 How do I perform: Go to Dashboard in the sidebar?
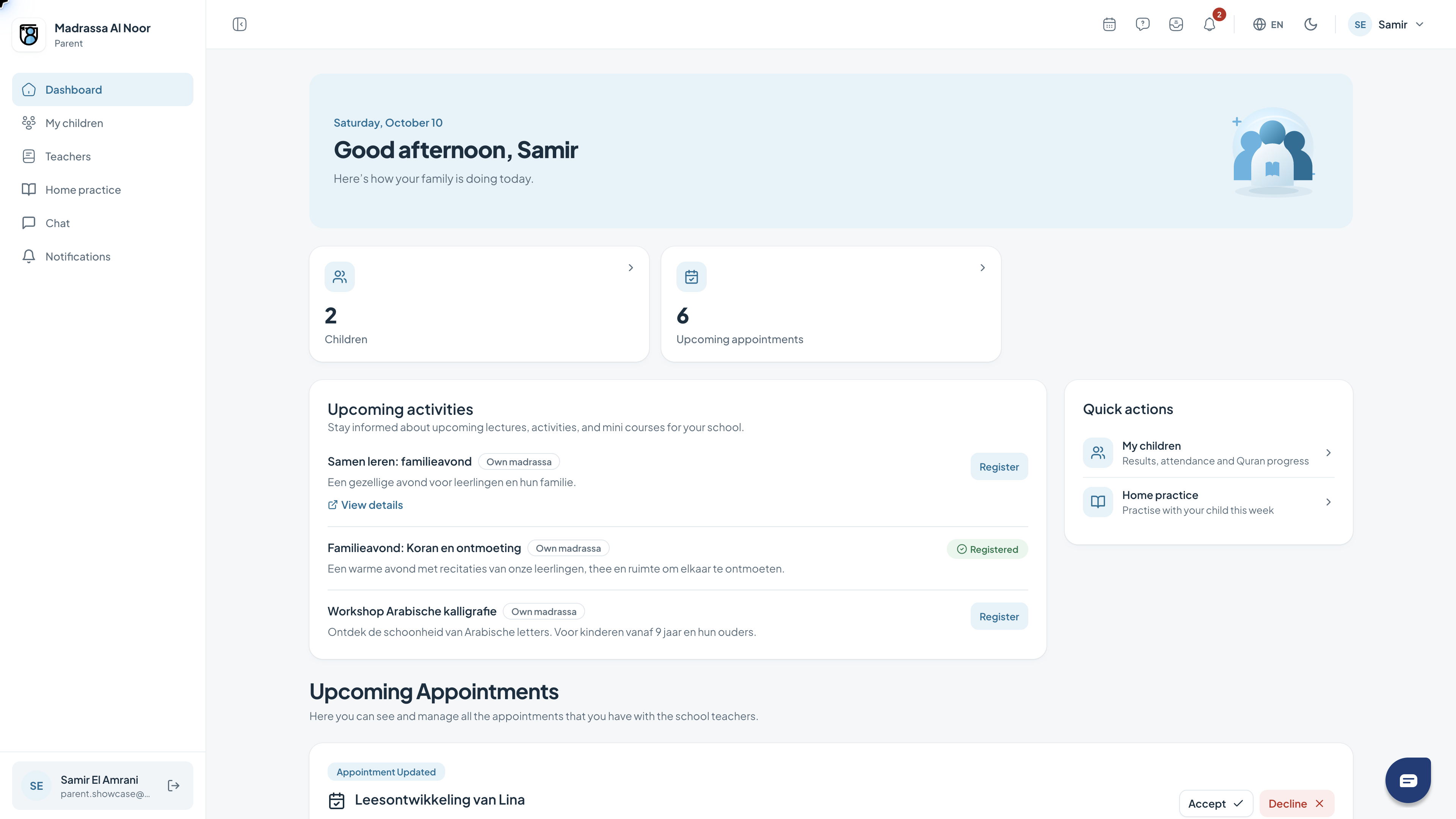102,89
